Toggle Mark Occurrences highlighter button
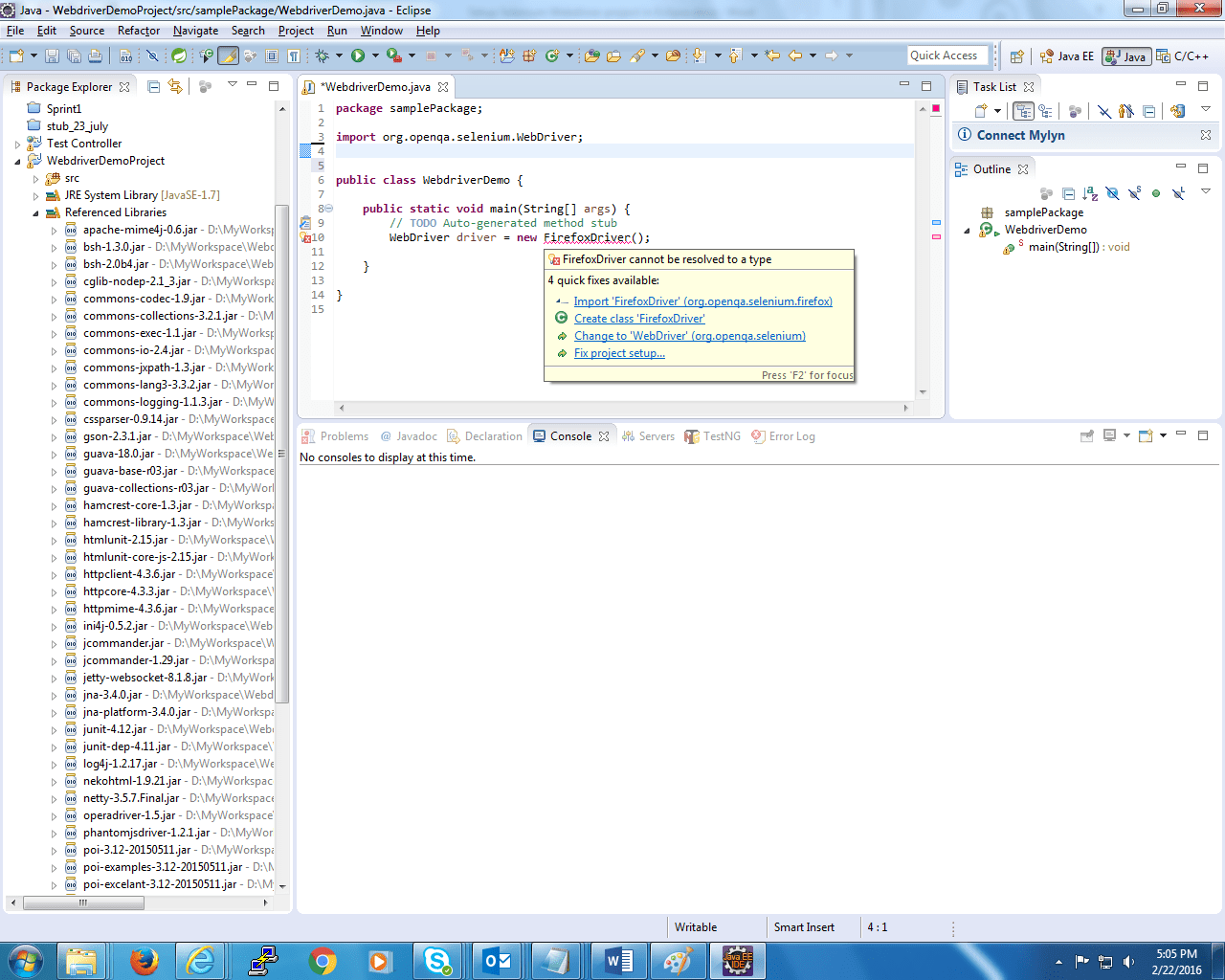This screenshot has height=980, width=1225. pyautogui.click(x=228, y=56)
